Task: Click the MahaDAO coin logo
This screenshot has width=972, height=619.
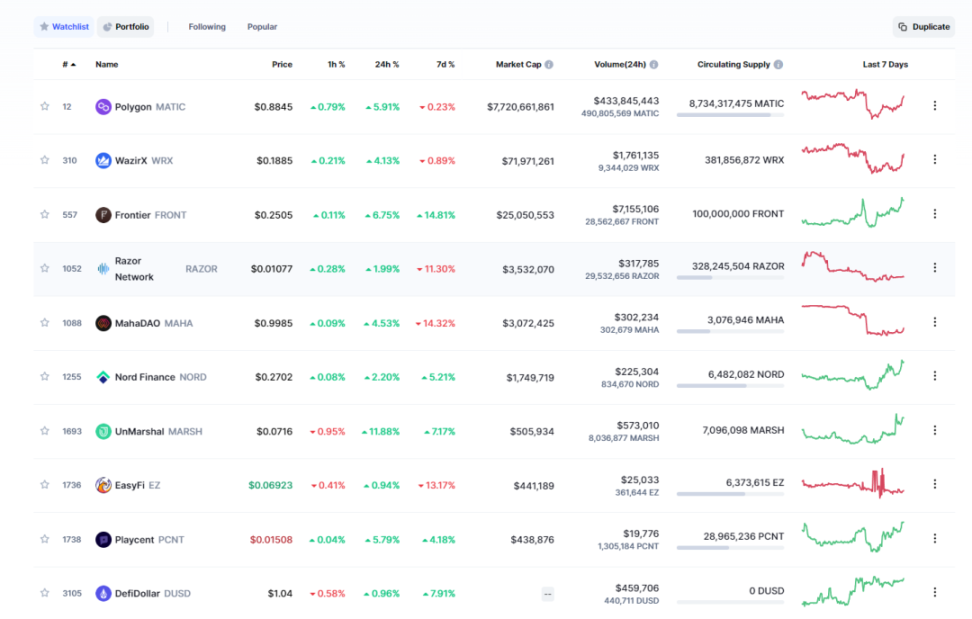Action: (103, 323)
